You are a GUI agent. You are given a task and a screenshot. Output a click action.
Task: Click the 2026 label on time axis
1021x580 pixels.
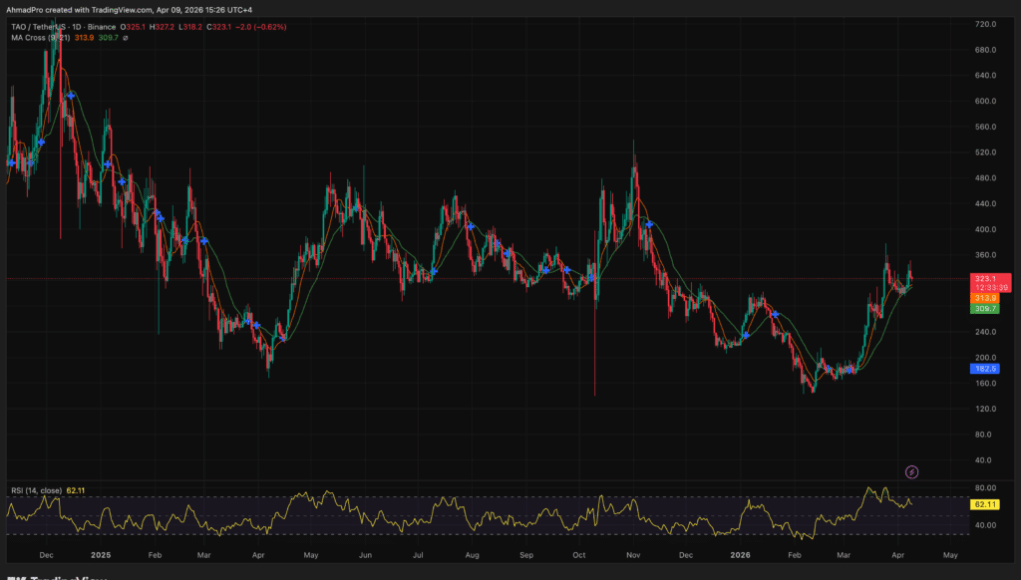tap(740, 553)
